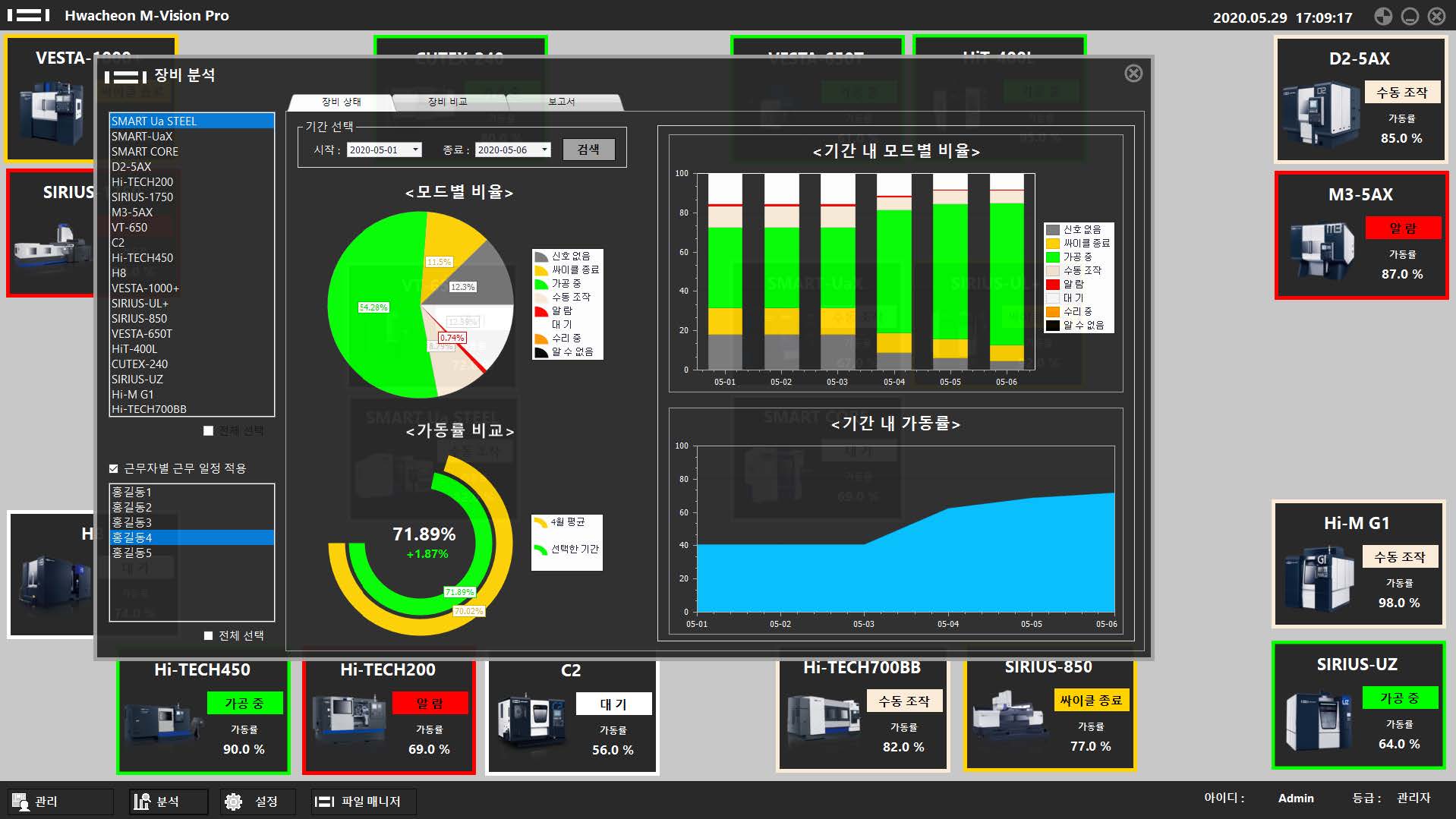This screenshot has width=1456, height=819.
Task: Select HiT-400L in machine list
Action: click(192, 349)
